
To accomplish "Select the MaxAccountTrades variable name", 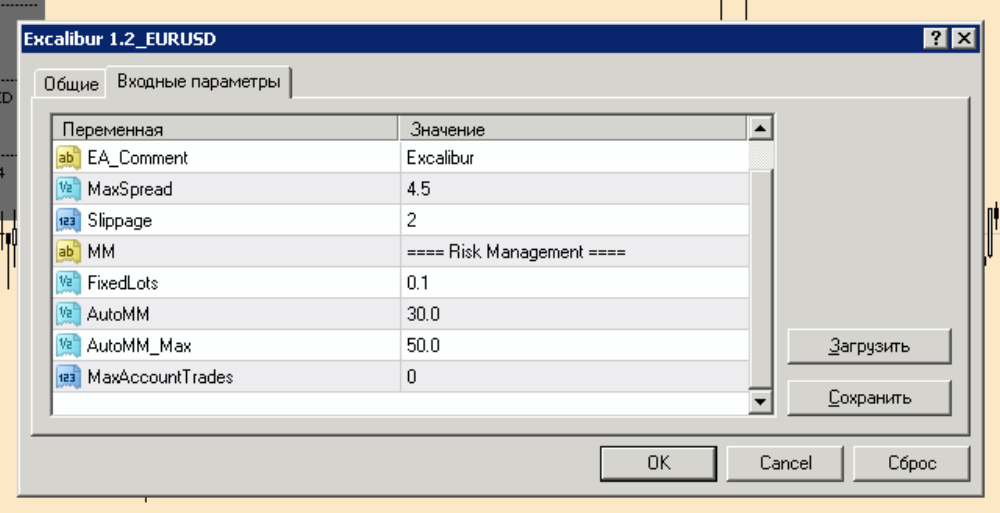I will pyautogui.click(x=160, y=376).
